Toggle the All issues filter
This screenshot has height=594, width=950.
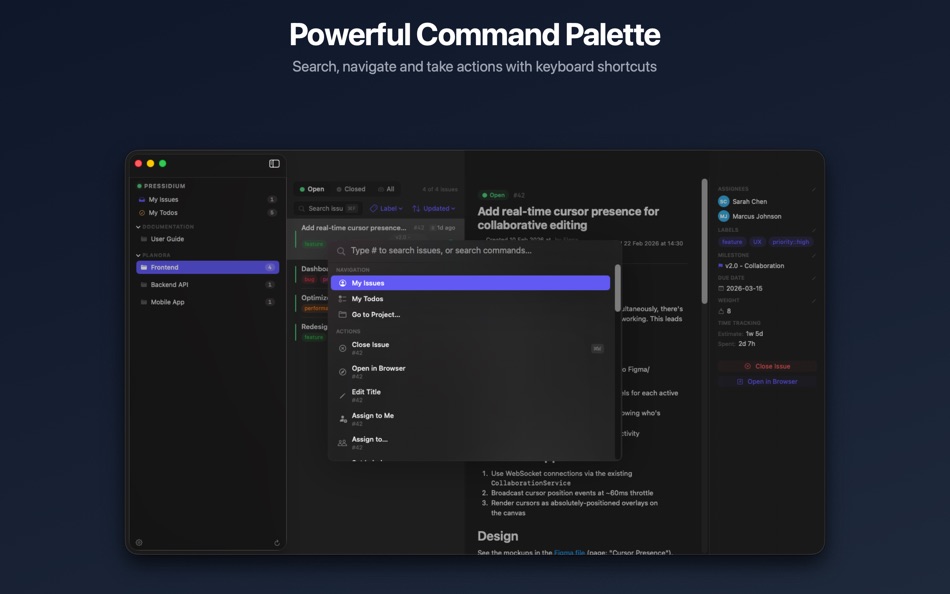[x=388, y=188]
